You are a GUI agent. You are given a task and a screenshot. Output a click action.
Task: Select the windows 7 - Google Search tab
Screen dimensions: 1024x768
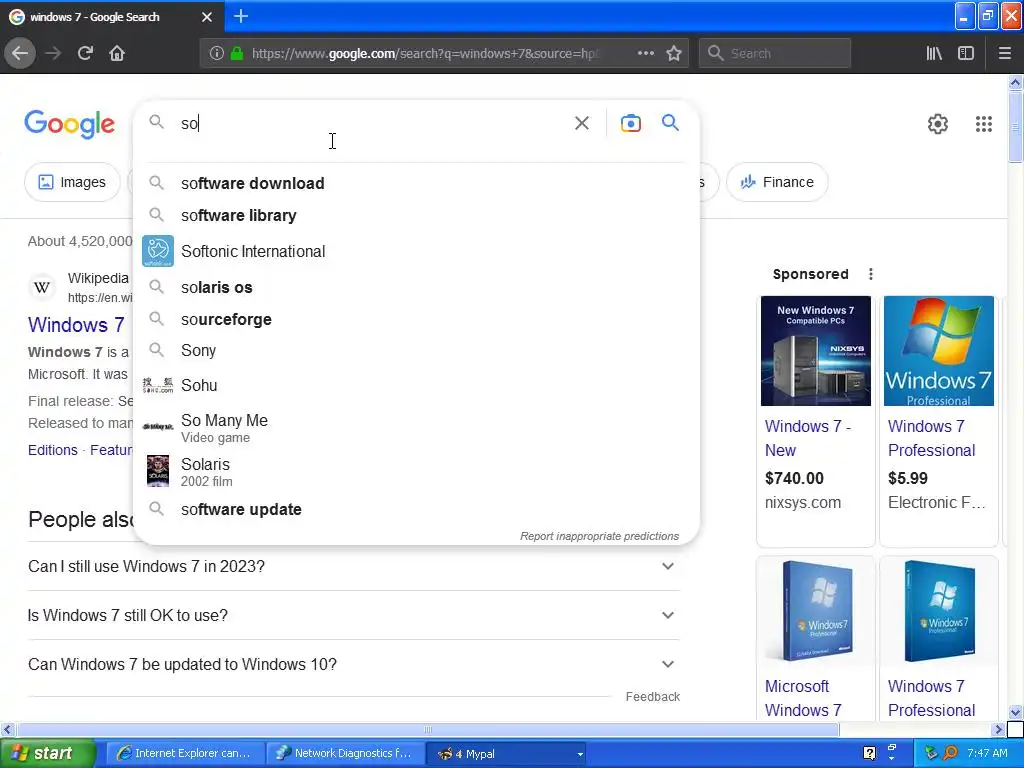click(x=112, y=17)
